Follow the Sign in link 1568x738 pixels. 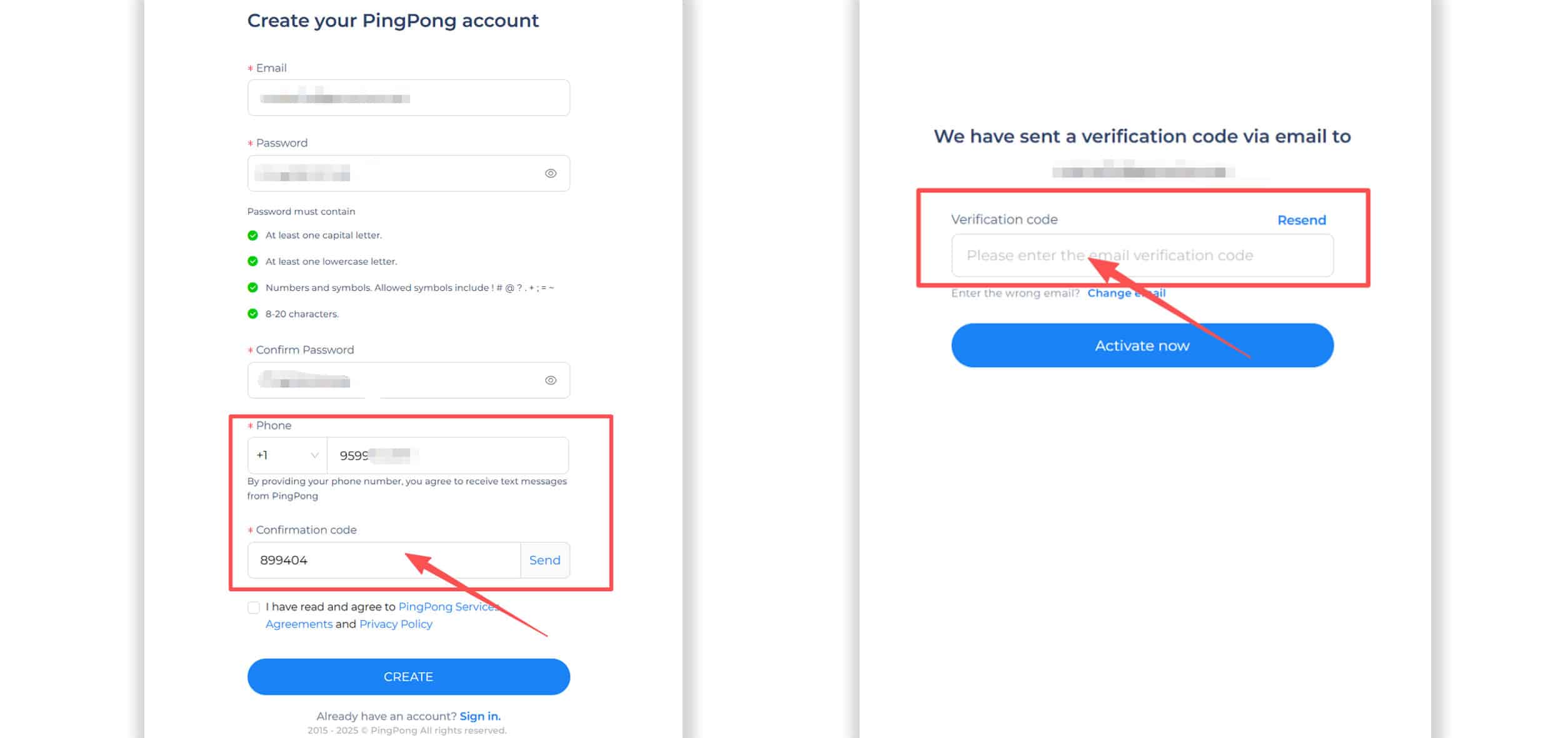point(480,716)
